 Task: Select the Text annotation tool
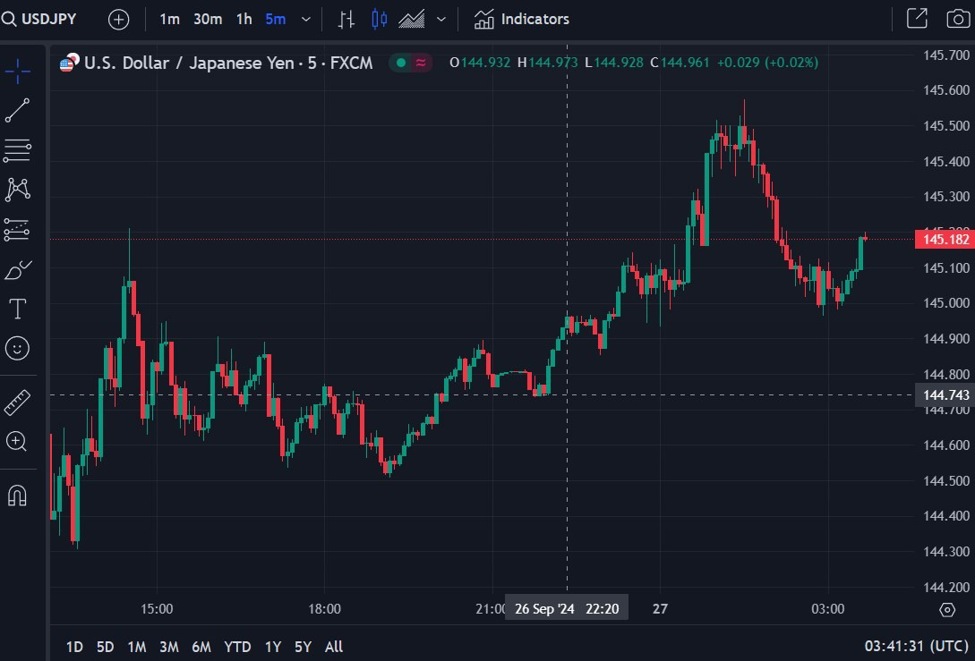(17, 309)
